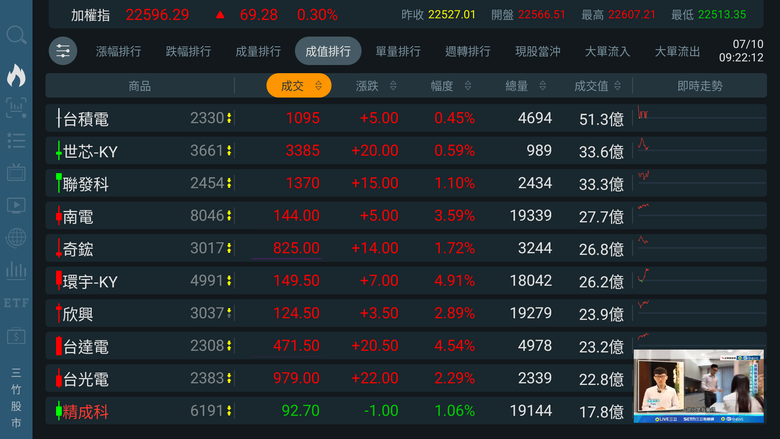Sort by 總量 column header
This screenshot has width=780, height=439.
[525, 86]
